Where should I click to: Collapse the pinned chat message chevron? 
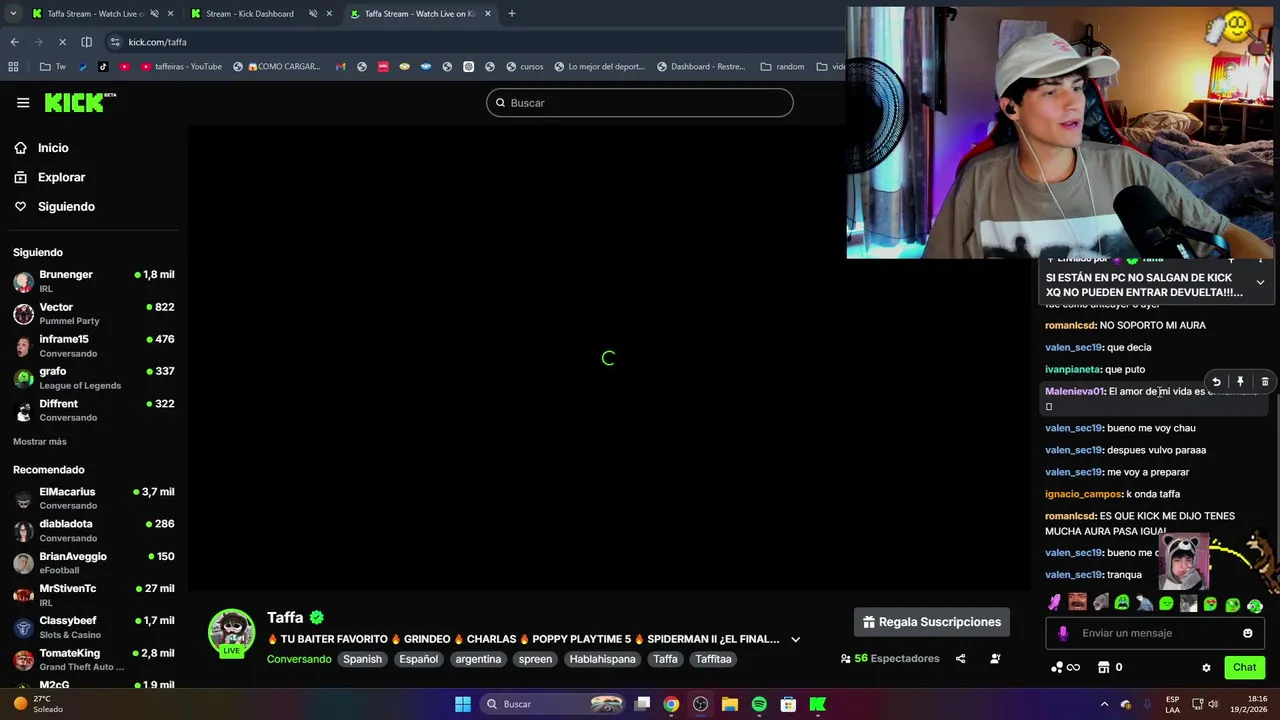point(1260,283)
